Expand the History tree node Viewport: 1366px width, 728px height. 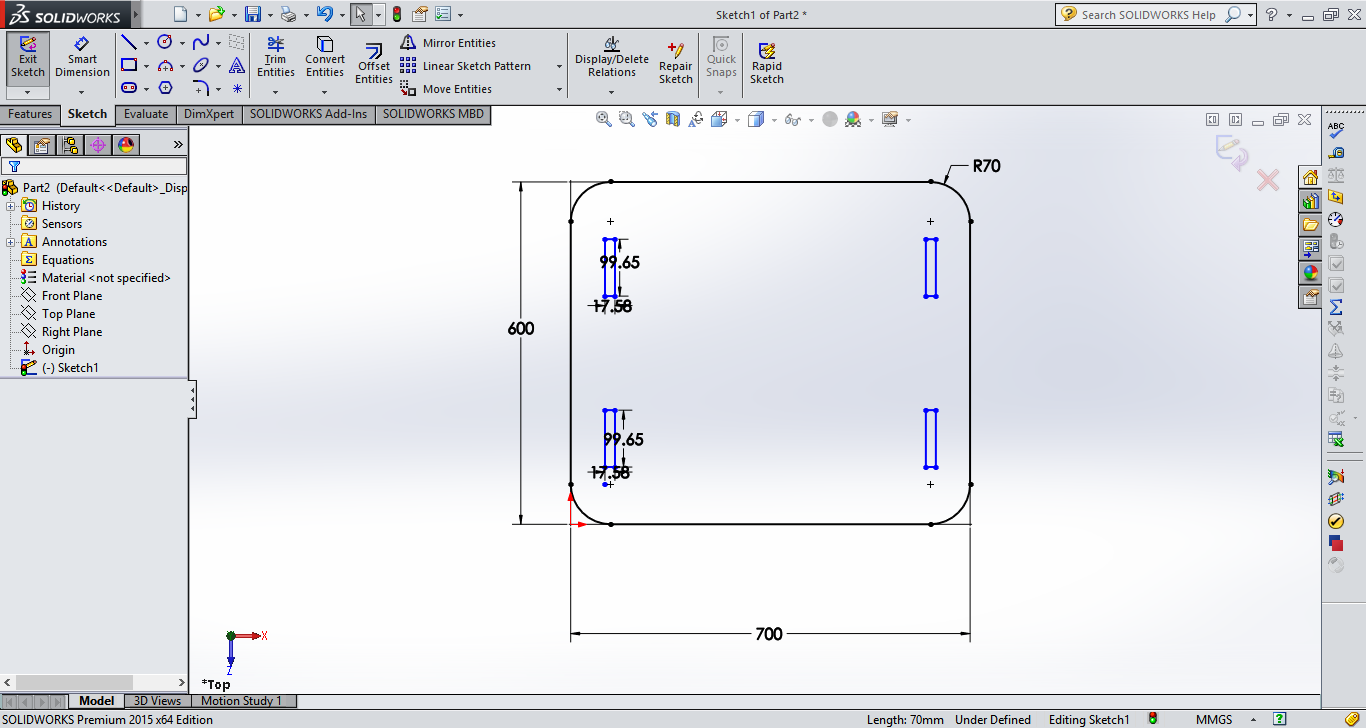pos(11,206)
